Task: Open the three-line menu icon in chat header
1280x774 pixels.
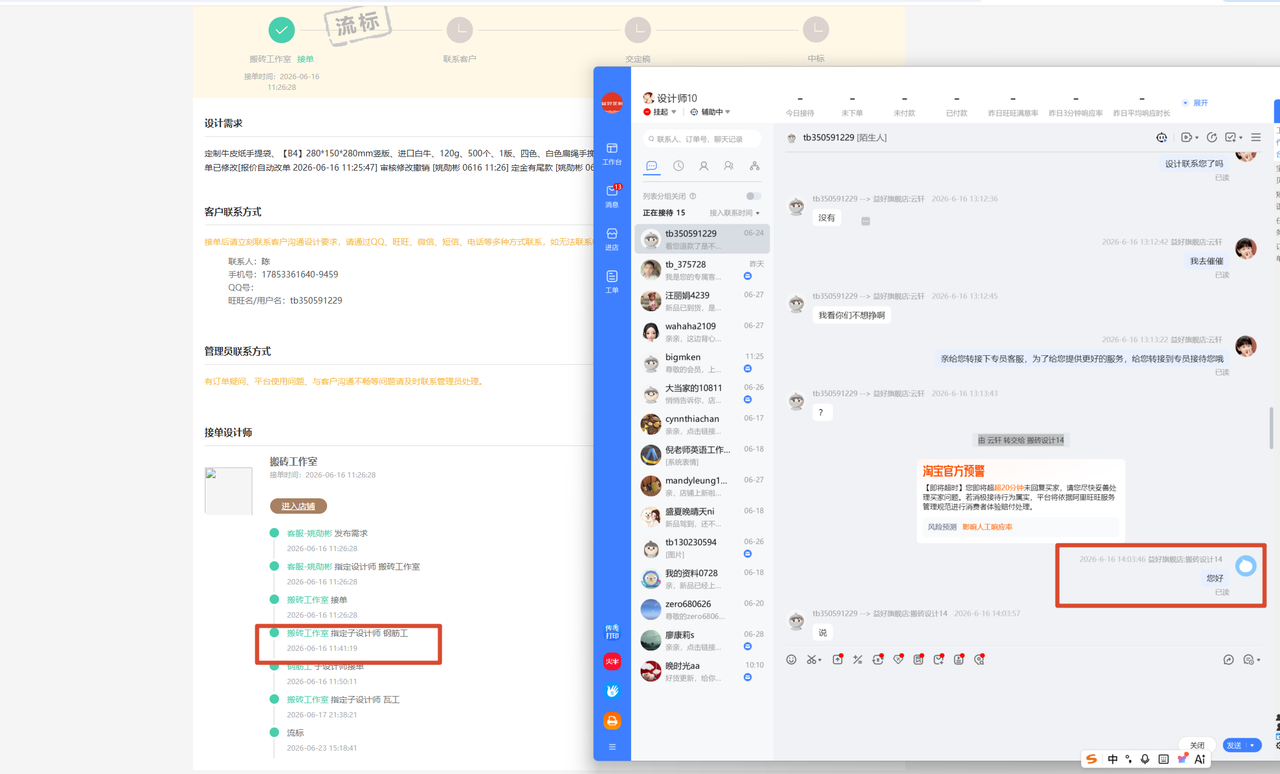Action: coord(1256,138)
